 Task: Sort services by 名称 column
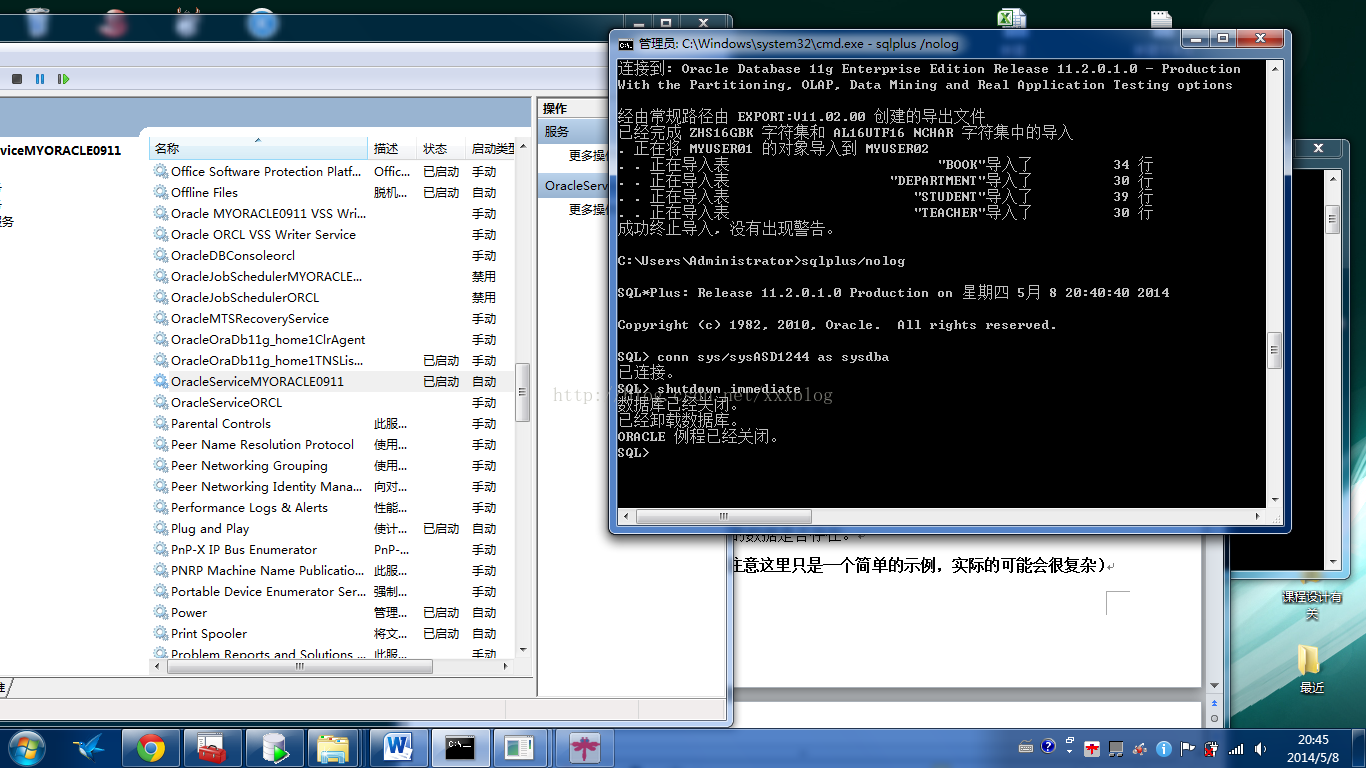point(258,148)
